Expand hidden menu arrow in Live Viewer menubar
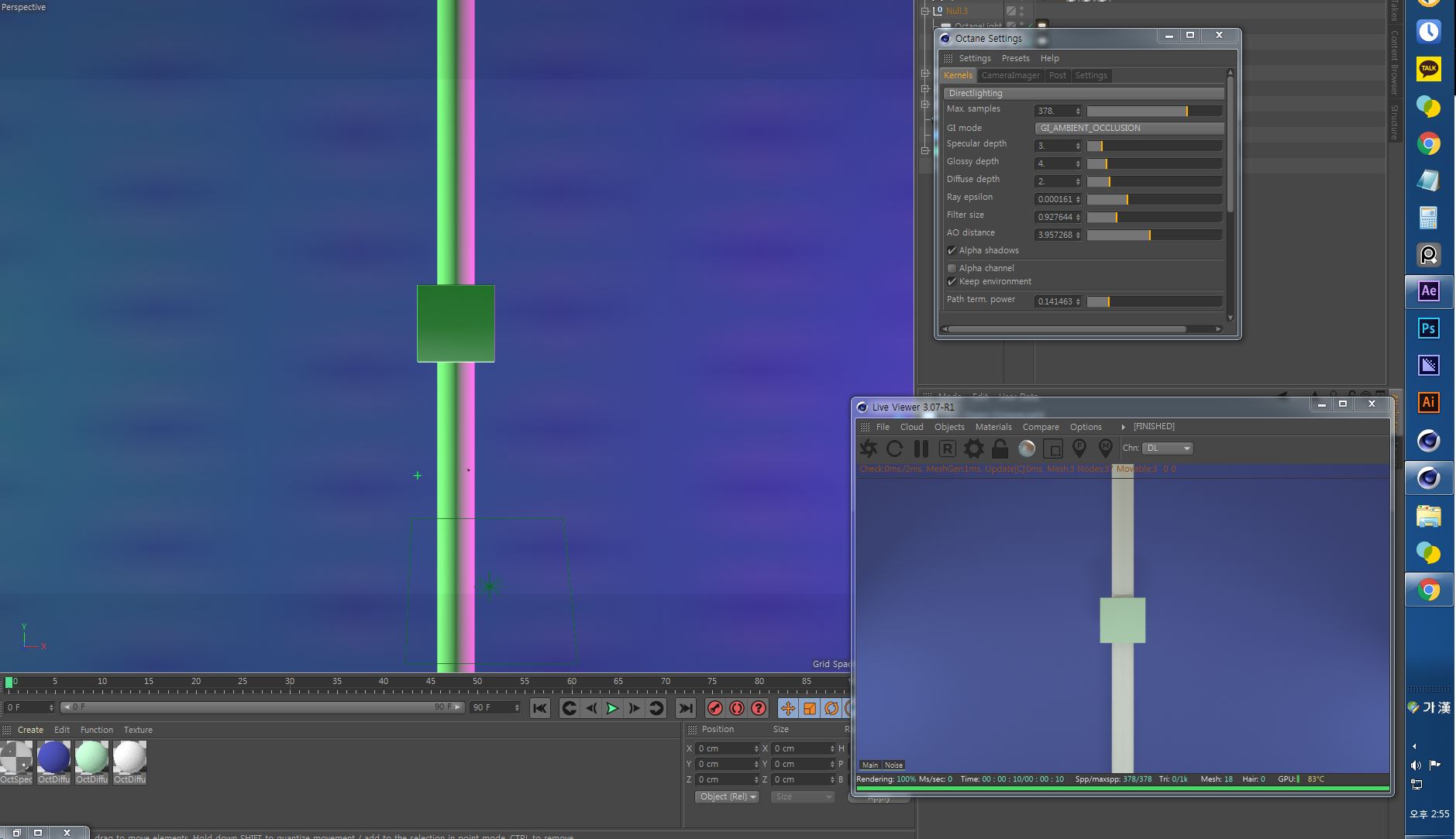The height and width of the screenshot is (839, 1456). click(1123, 427)
